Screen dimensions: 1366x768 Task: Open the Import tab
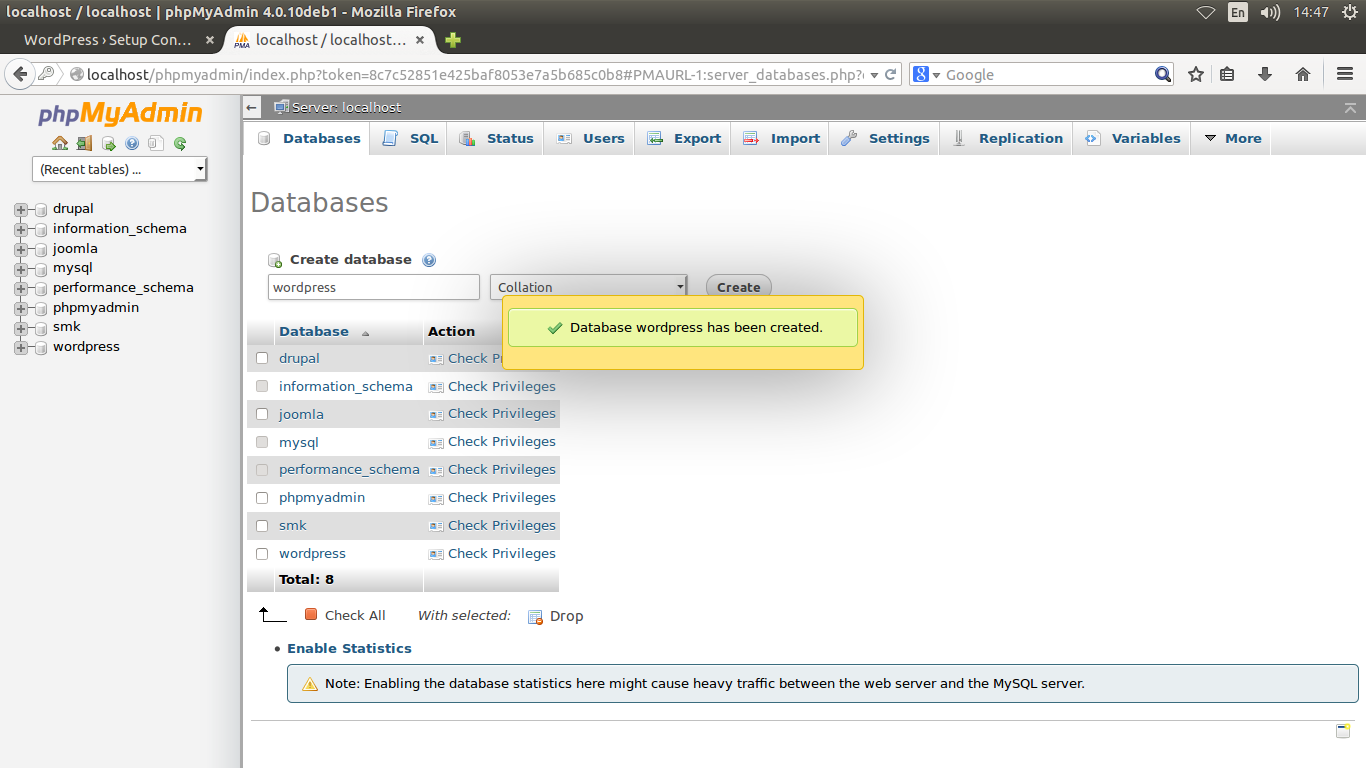pos(781,138)
